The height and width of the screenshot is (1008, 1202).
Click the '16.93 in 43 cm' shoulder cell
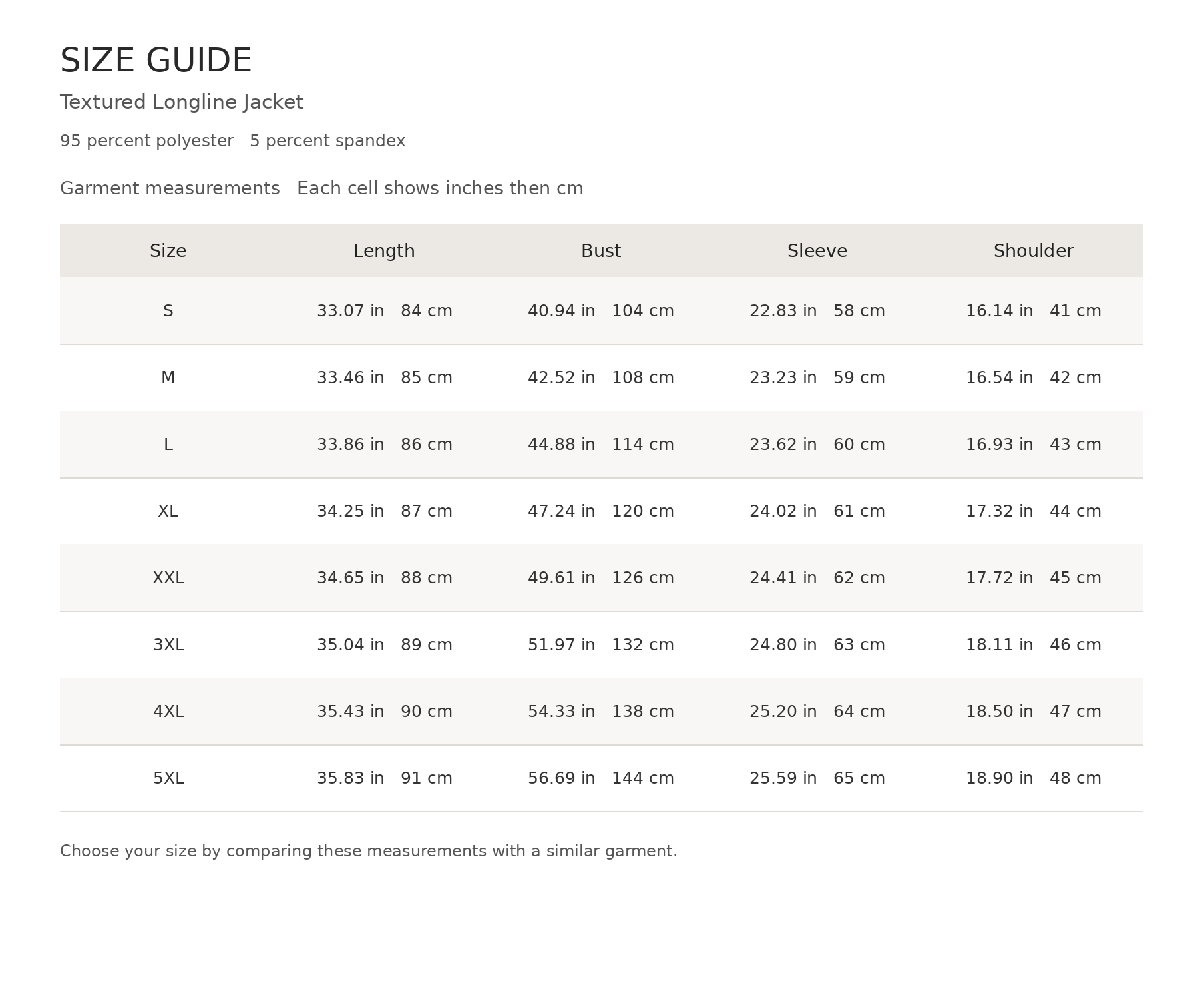(x=1034, y=445)
